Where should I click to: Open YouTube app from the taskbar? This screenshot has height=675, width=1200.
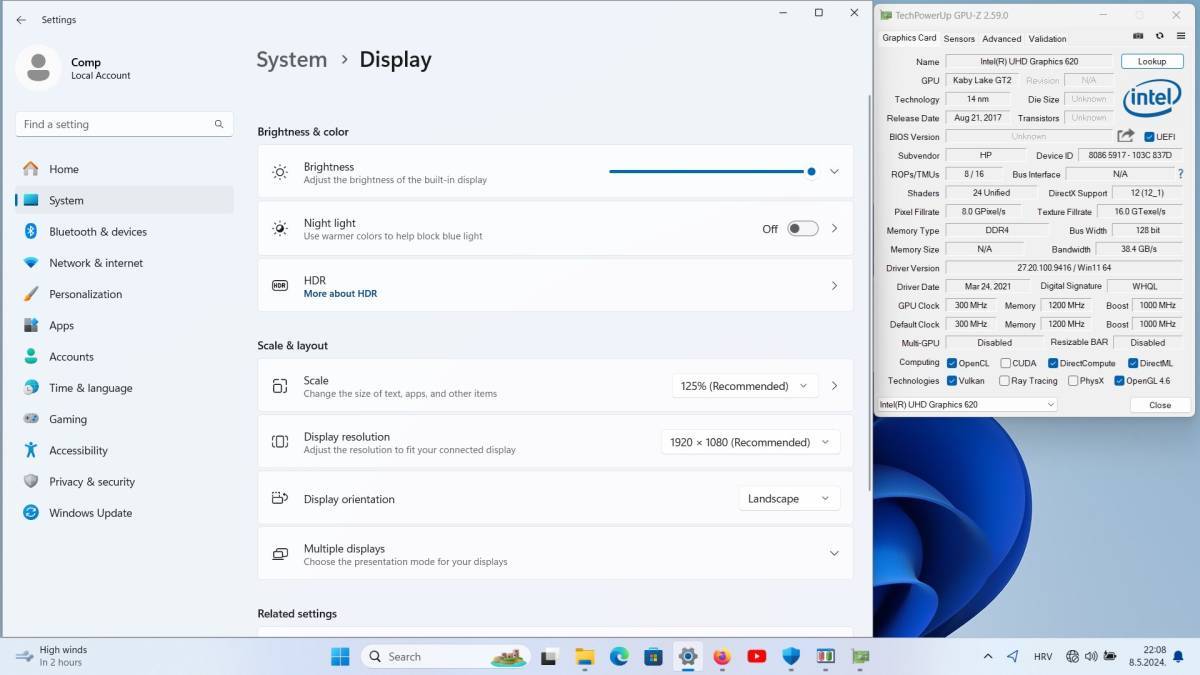[757, 656]
